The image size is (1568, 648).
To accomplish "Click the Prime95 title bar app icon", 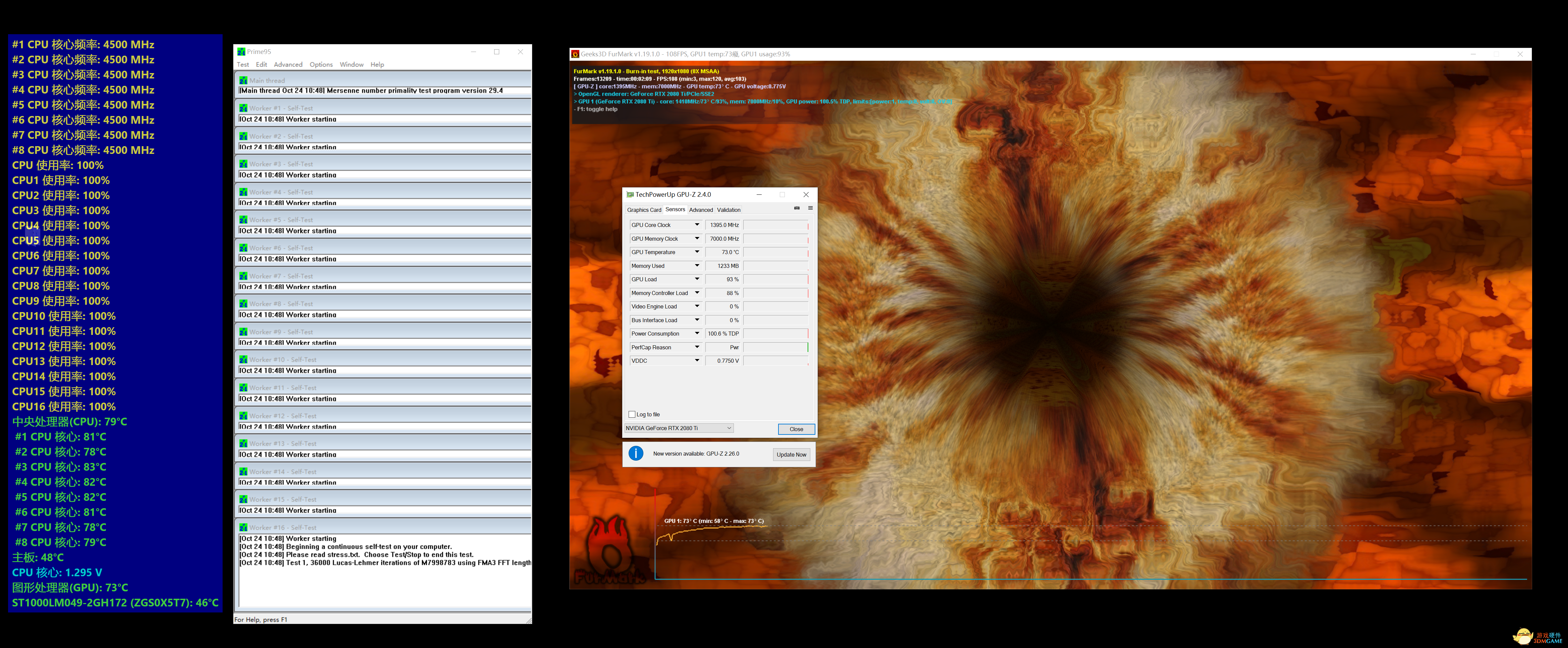I will pos(241,52).
